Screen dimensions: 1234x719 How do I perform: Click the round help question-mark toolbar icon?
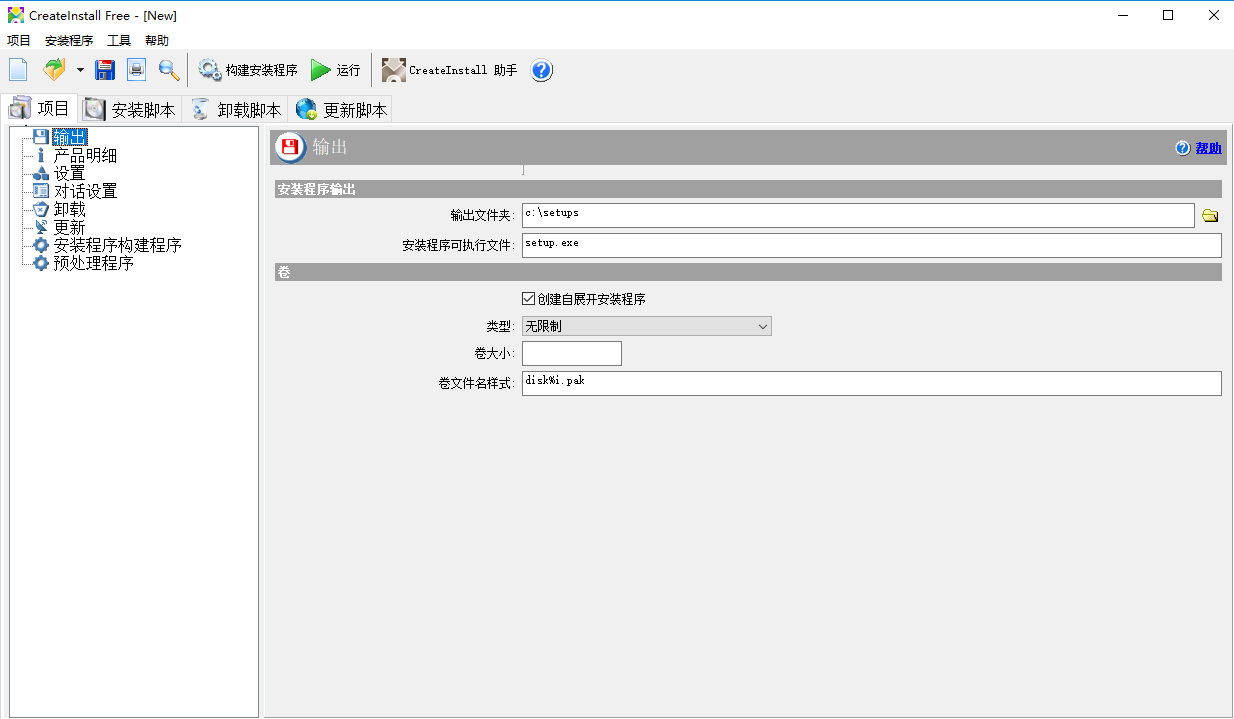click(541, 70)
